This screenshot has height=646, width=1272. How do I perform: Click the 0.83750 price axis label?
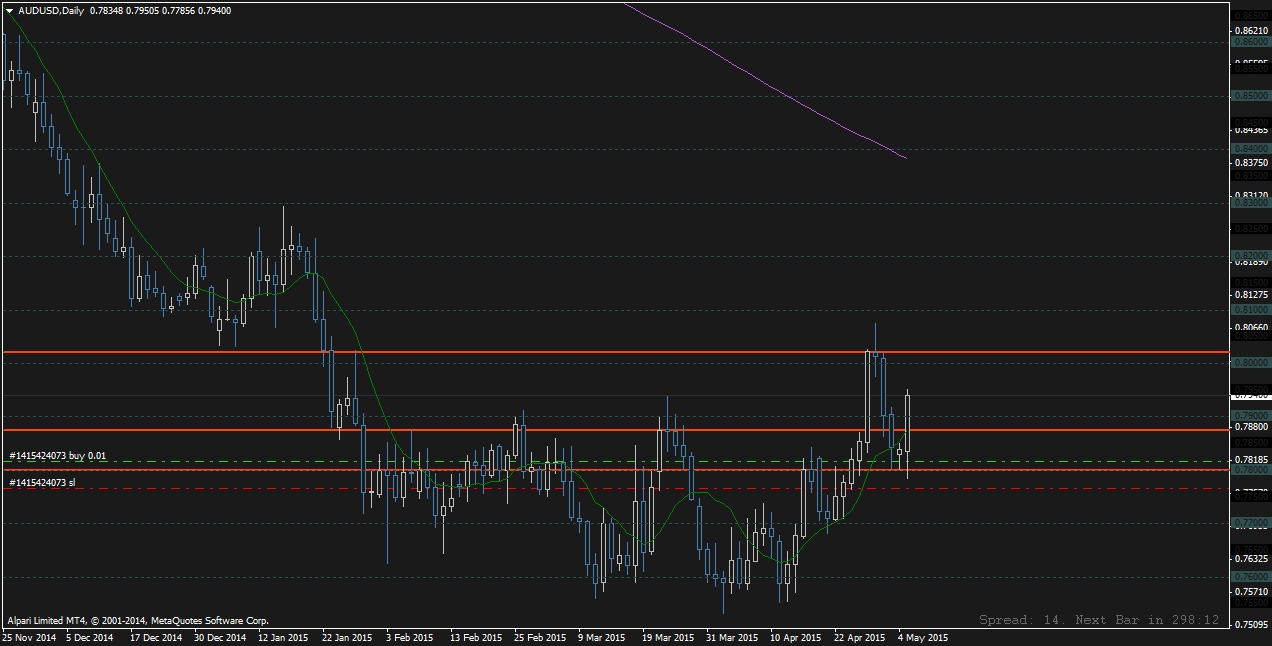[1250, 163]
